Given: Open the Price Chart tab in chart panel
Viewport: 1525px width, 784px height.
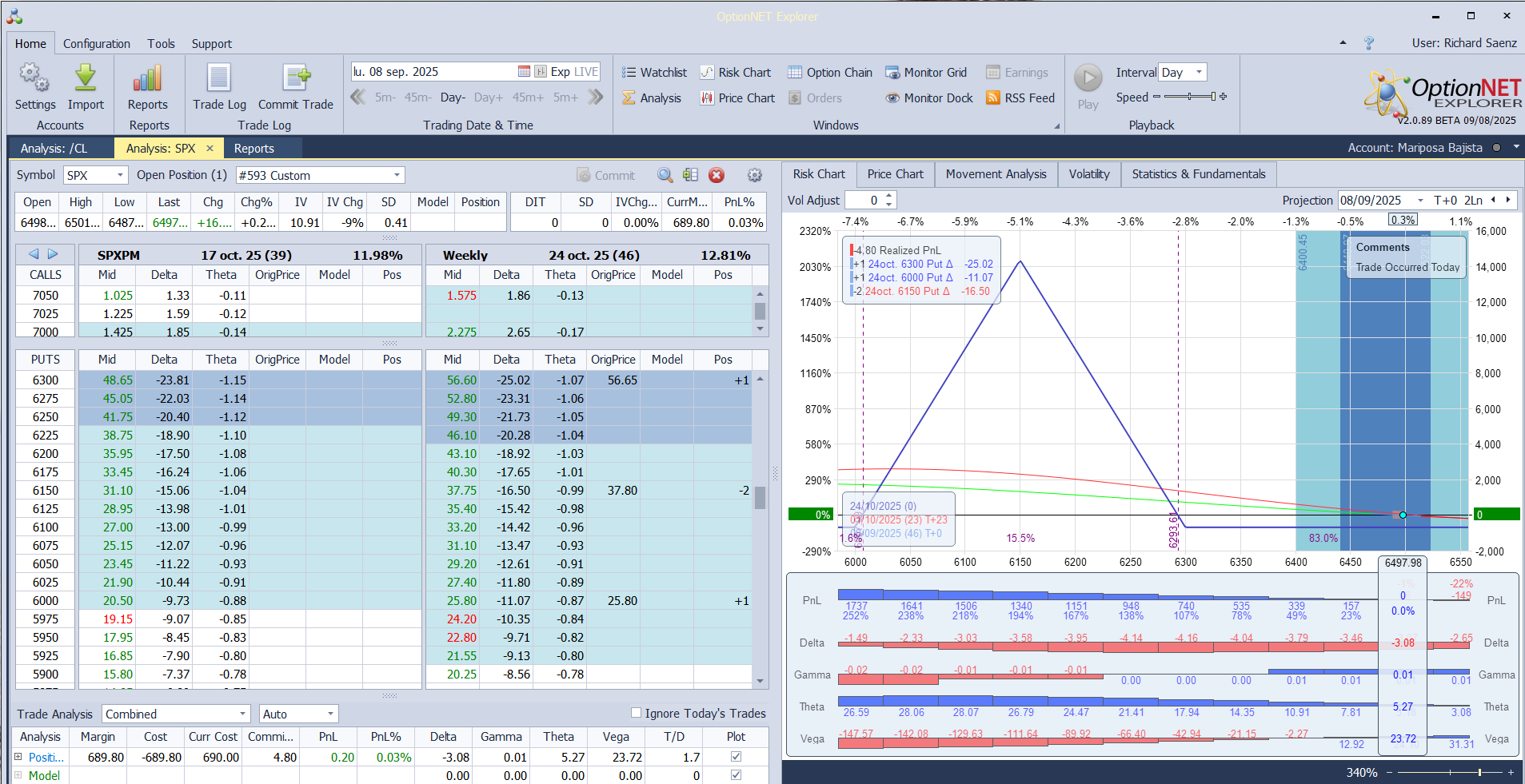Looking at the screenshot, I should (x=895, y=174).
